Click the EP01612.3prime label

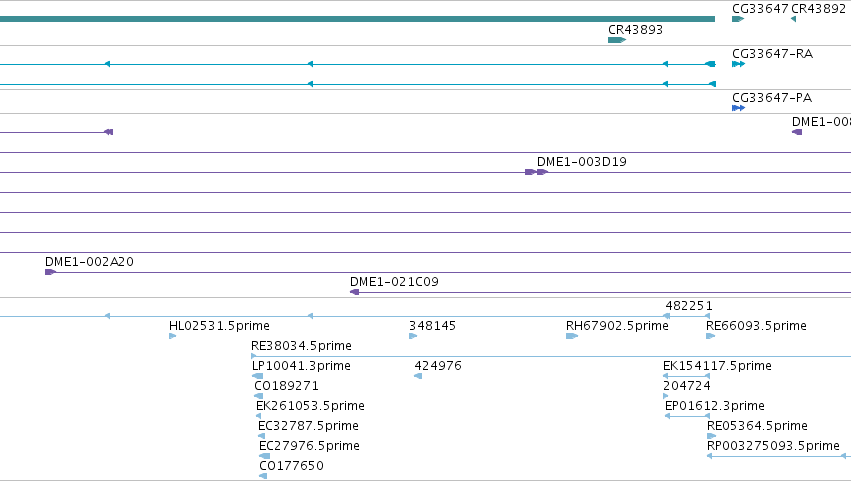[x=715, y=406]
